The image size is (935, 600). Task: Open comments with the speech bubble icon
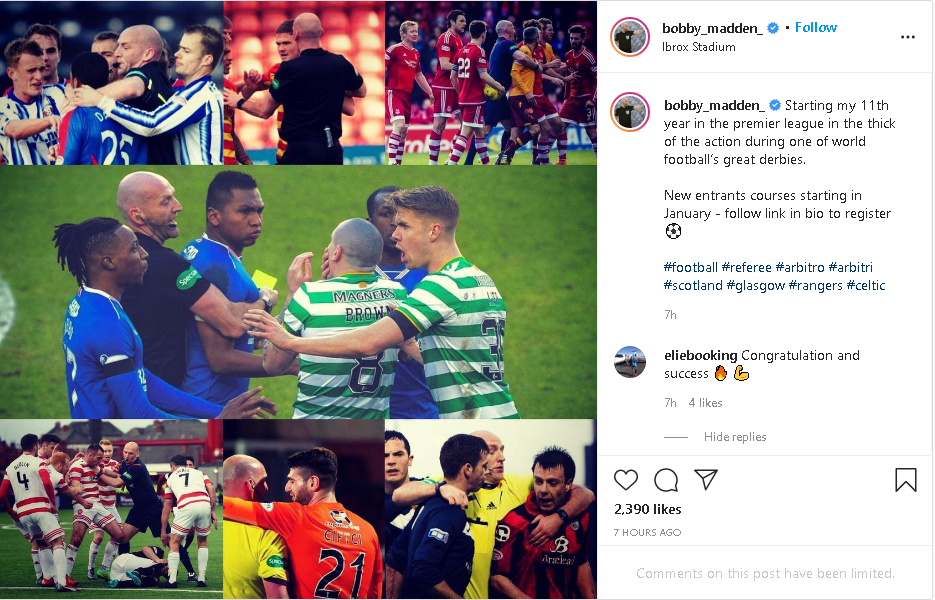(665, 480)
